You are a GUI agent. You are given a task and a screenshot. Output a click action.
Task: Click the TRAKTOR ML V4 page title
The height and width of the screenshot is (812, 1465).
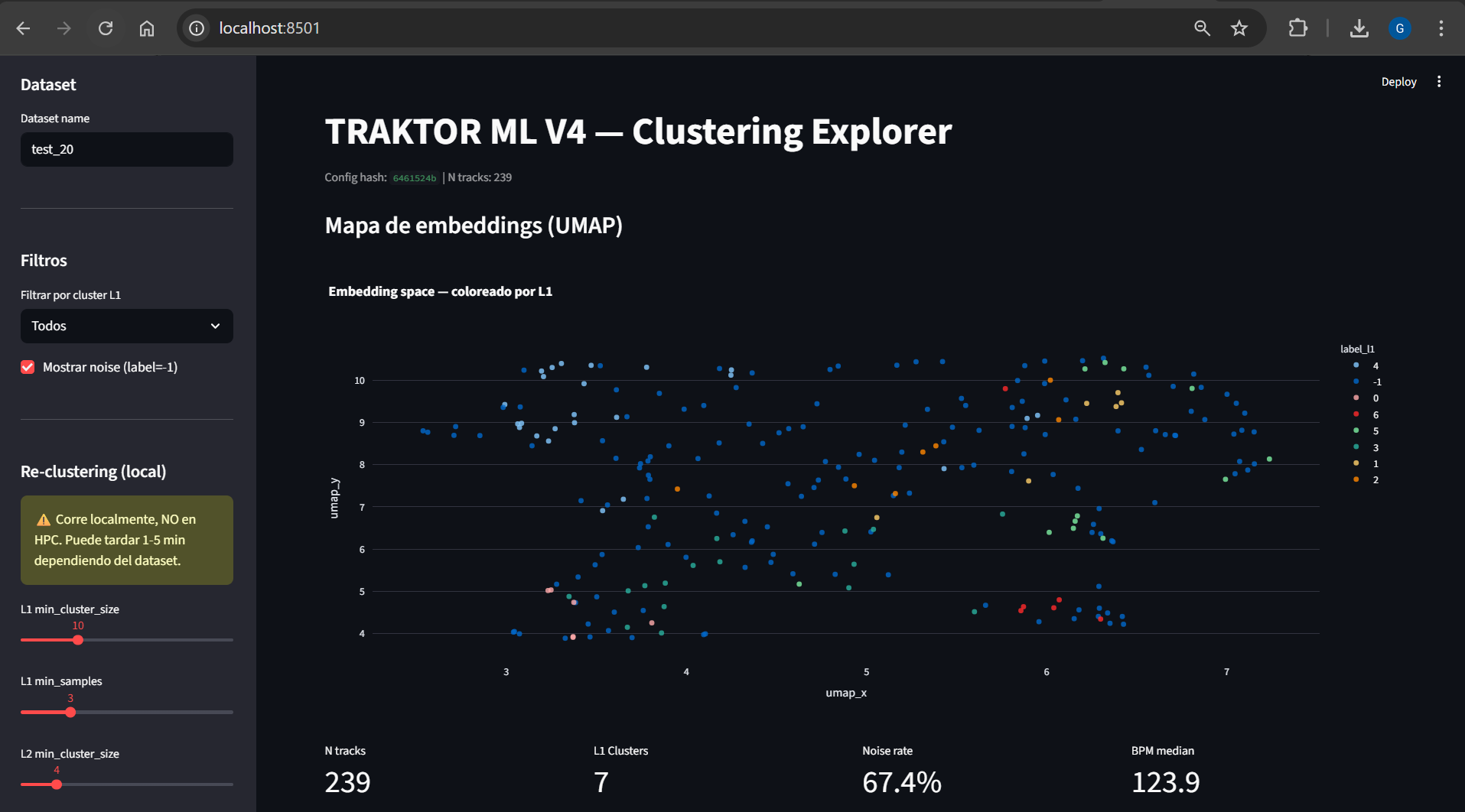click(638, 132)
